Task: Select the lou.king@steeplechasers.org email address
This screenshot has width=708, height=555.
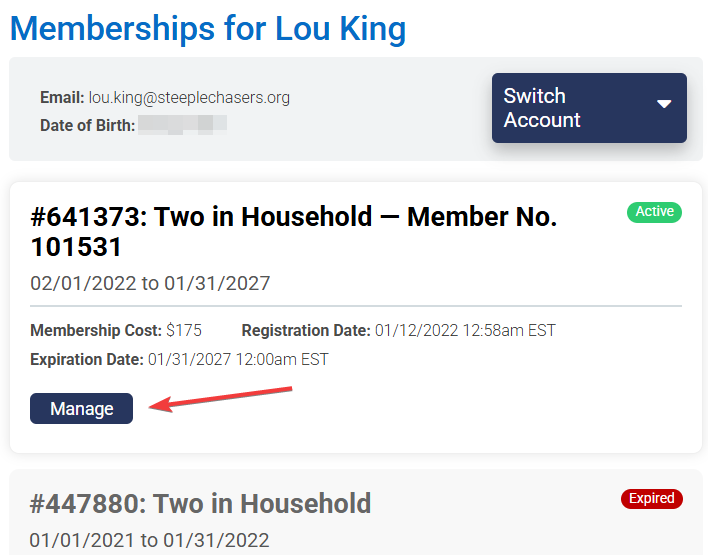Action: 189,98
